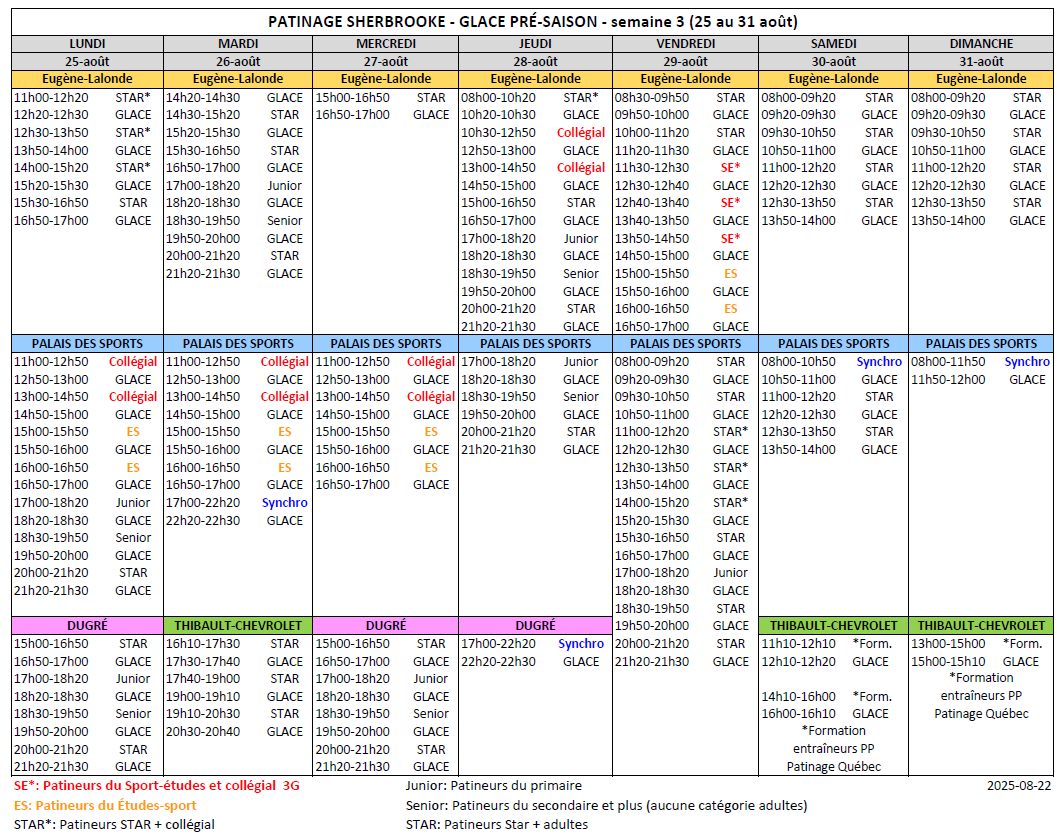Click the legend 'Senior: Patineurs du secondaire et plus'
The width and height of the screenshot is (1057, 837).
tap(606, 805)
